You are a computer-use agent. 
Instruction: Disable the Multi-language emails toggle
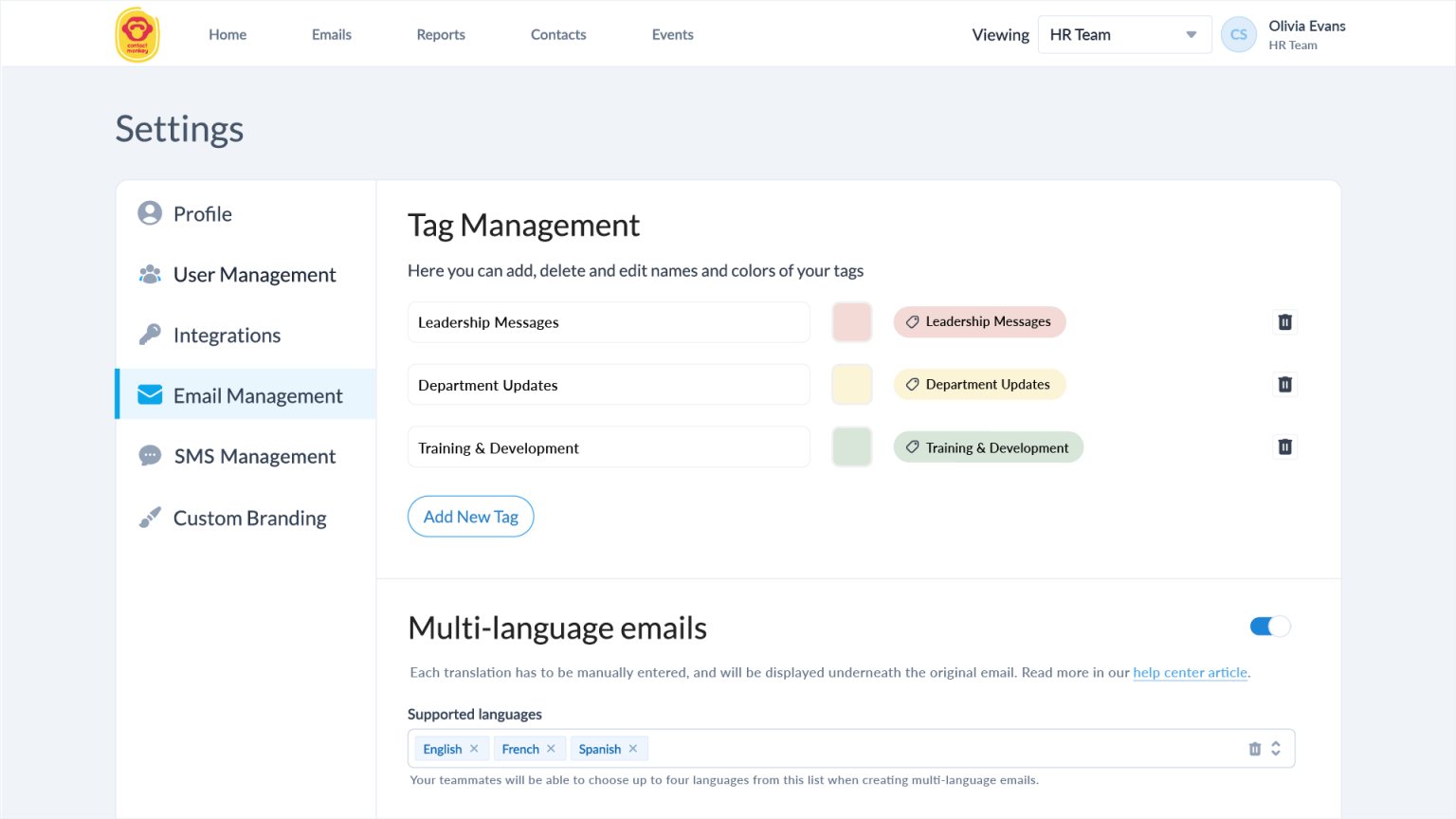1269,627
